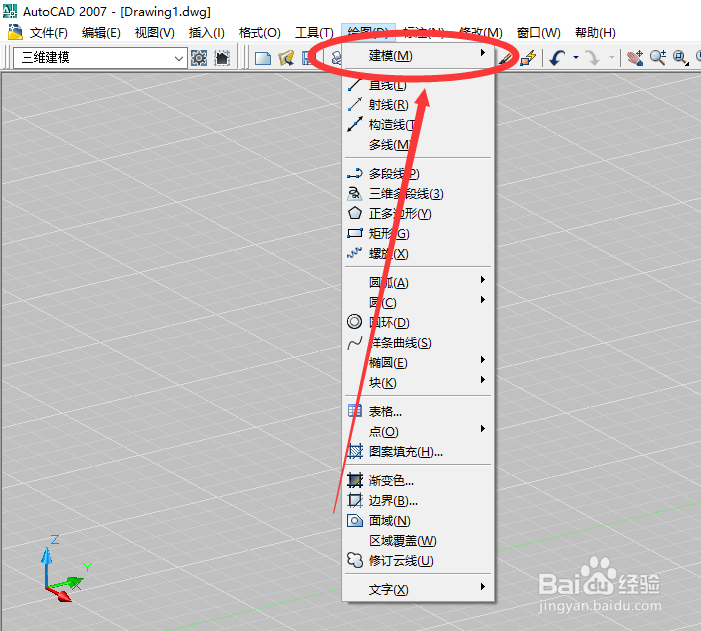701x631 pixels.
Task: Choose 射线(R) from Draw menu
Action: pyautogui.click(x=418, y=105)
